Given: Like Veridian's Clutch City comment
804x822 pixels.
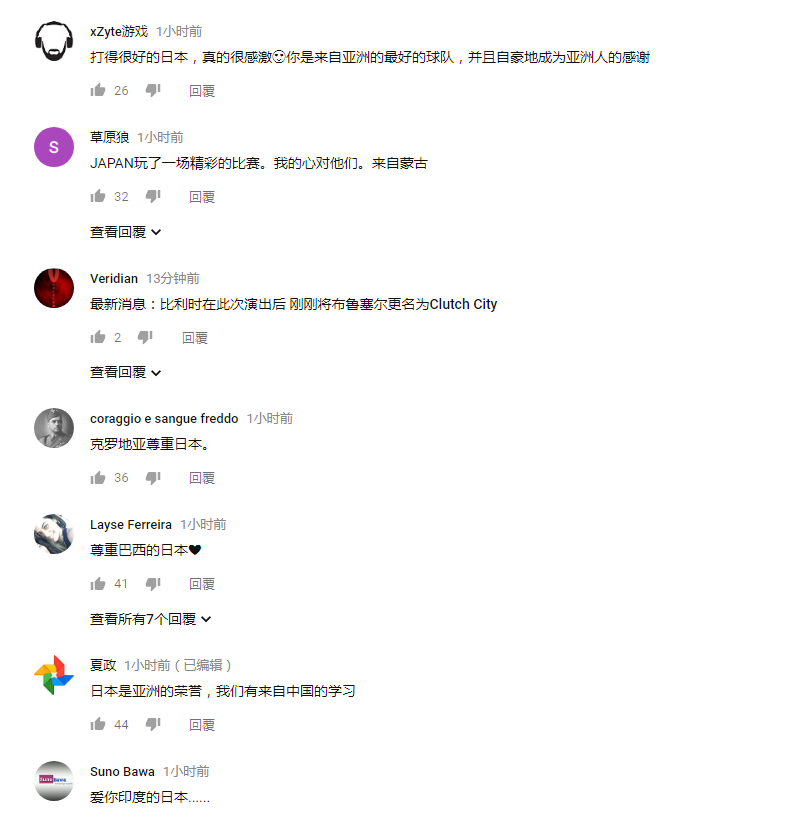Looking at the screenshot, I should pyautogui.click(x=97, y=337).
